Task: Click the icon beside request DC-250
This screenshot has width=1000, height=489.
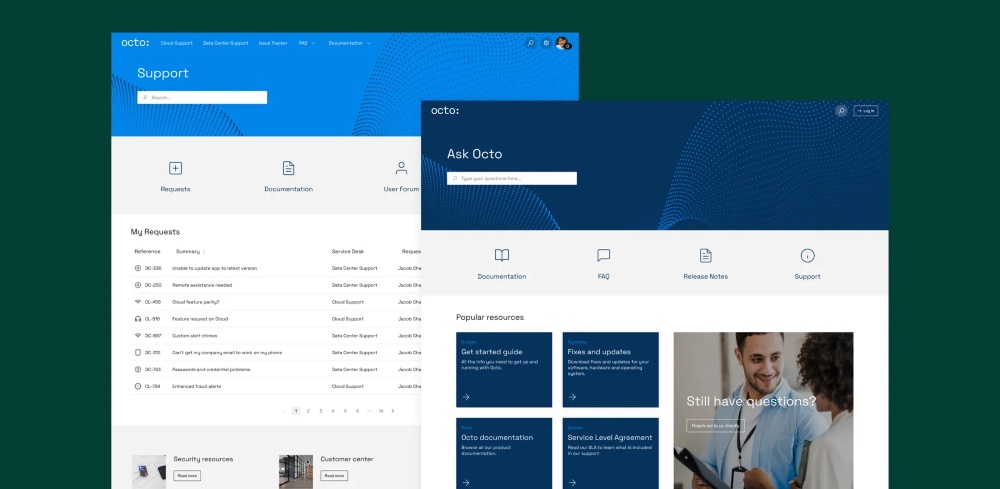Action: click(138, 285)
